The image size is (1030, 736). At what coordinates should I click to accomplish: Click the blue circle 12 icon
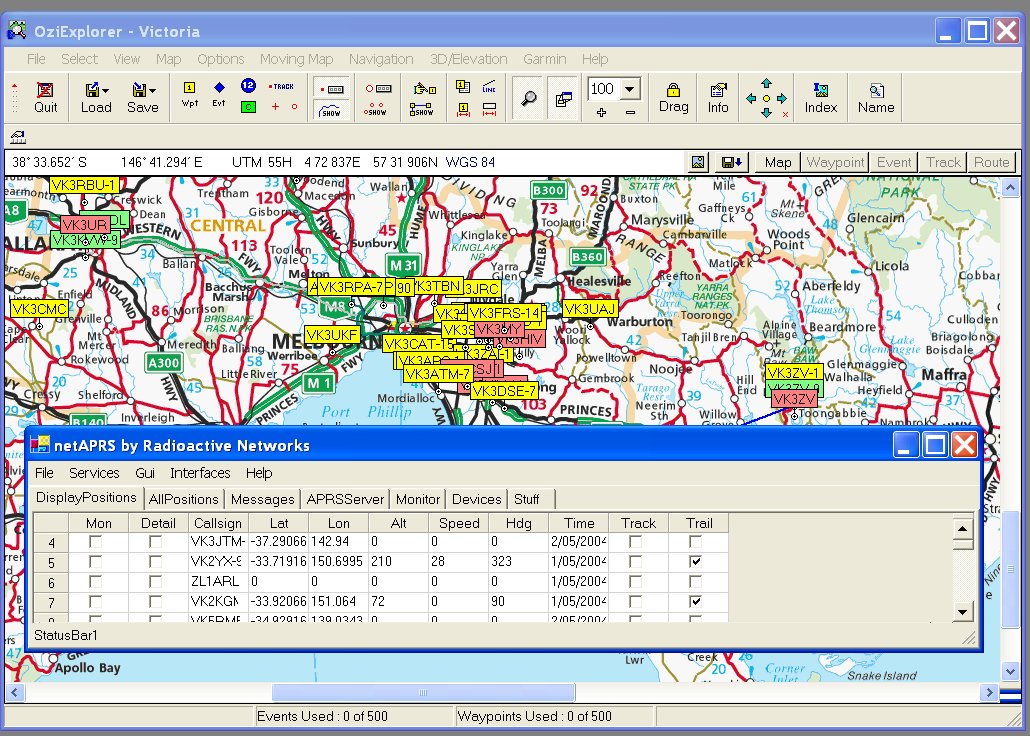click(x=248, y=85)
